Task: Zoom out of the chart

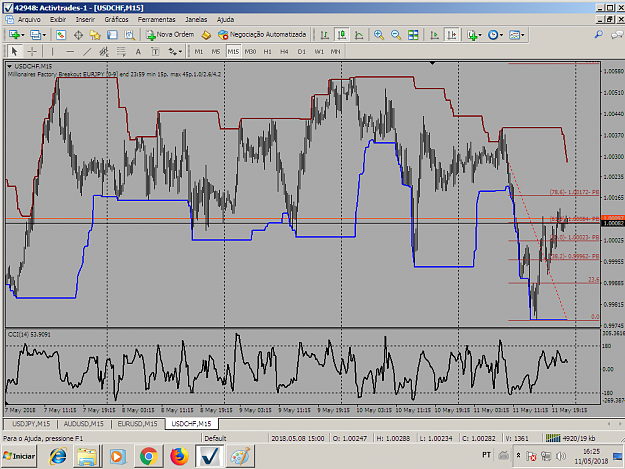Action: [396, 35]
